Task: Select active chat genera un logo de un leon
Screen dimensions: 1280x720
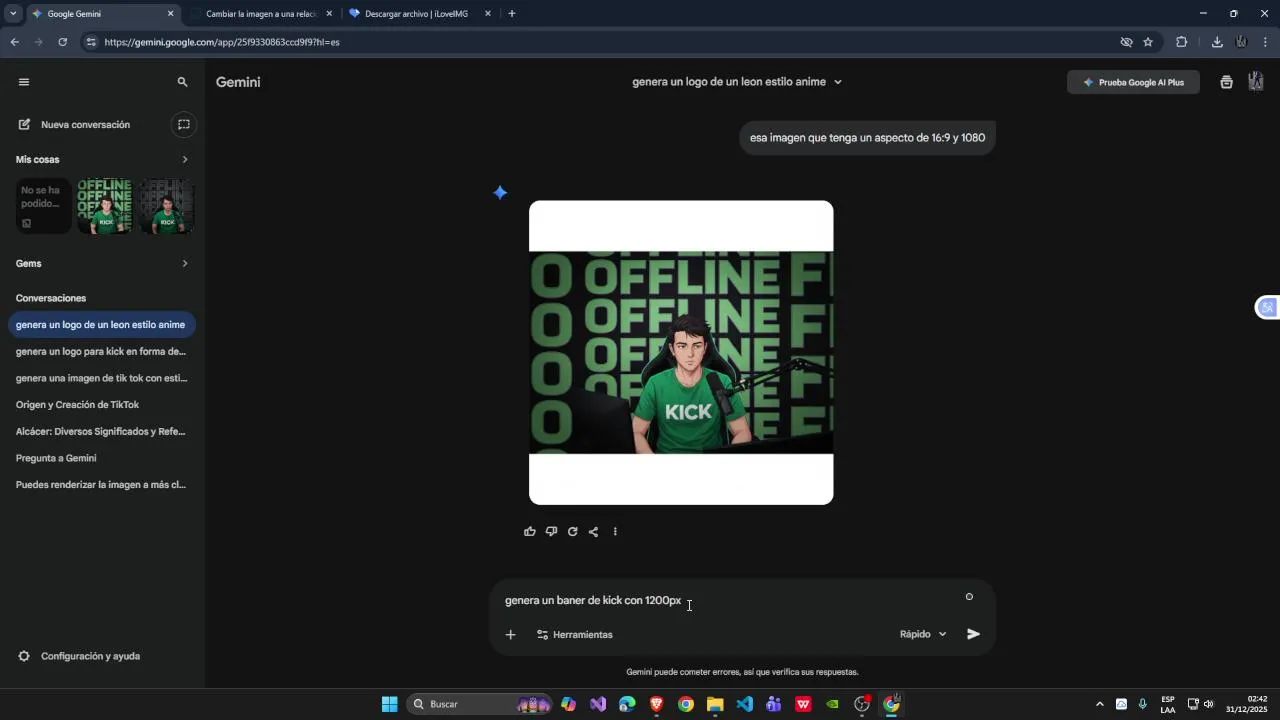Action: point(102,325)
